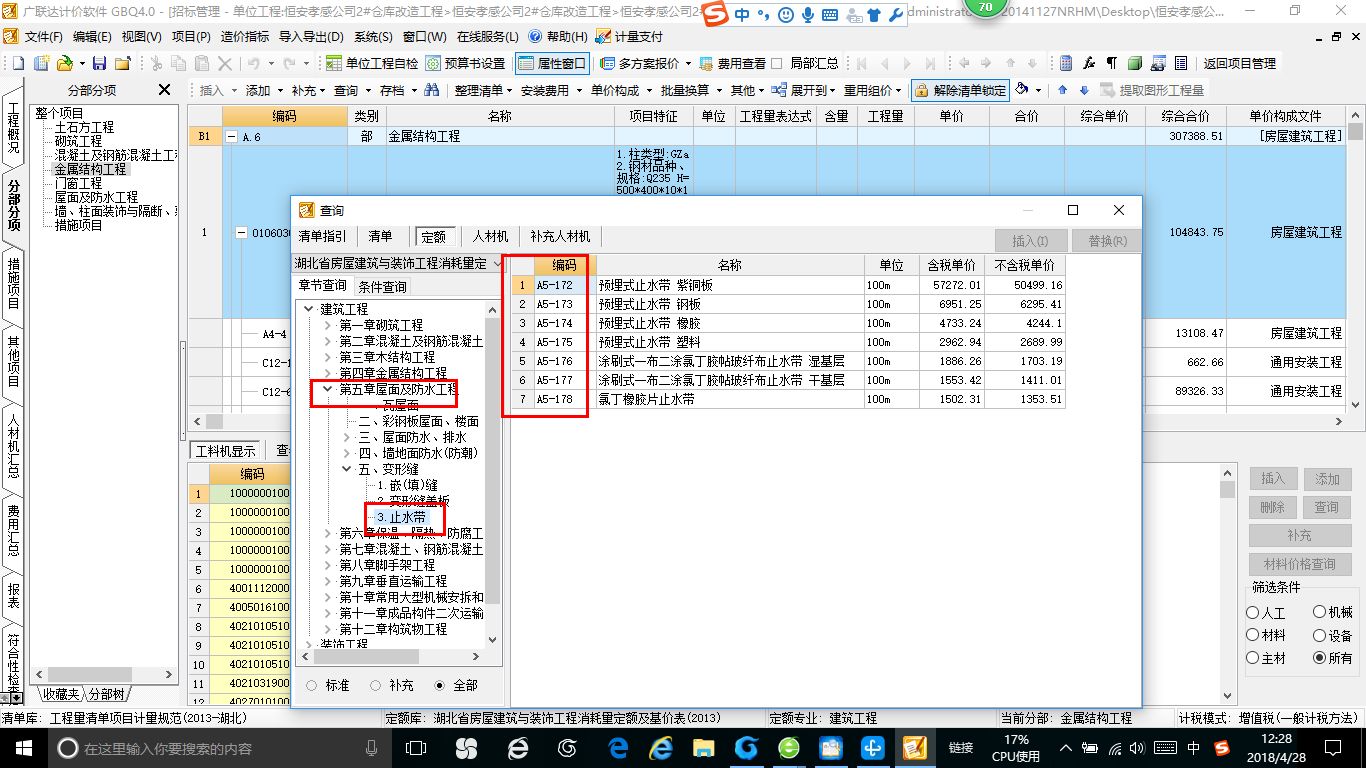Click the list sheet icon beside 返回项目管理
Viewport: 1366px width, 768px height.
(x=1181, y=63)
